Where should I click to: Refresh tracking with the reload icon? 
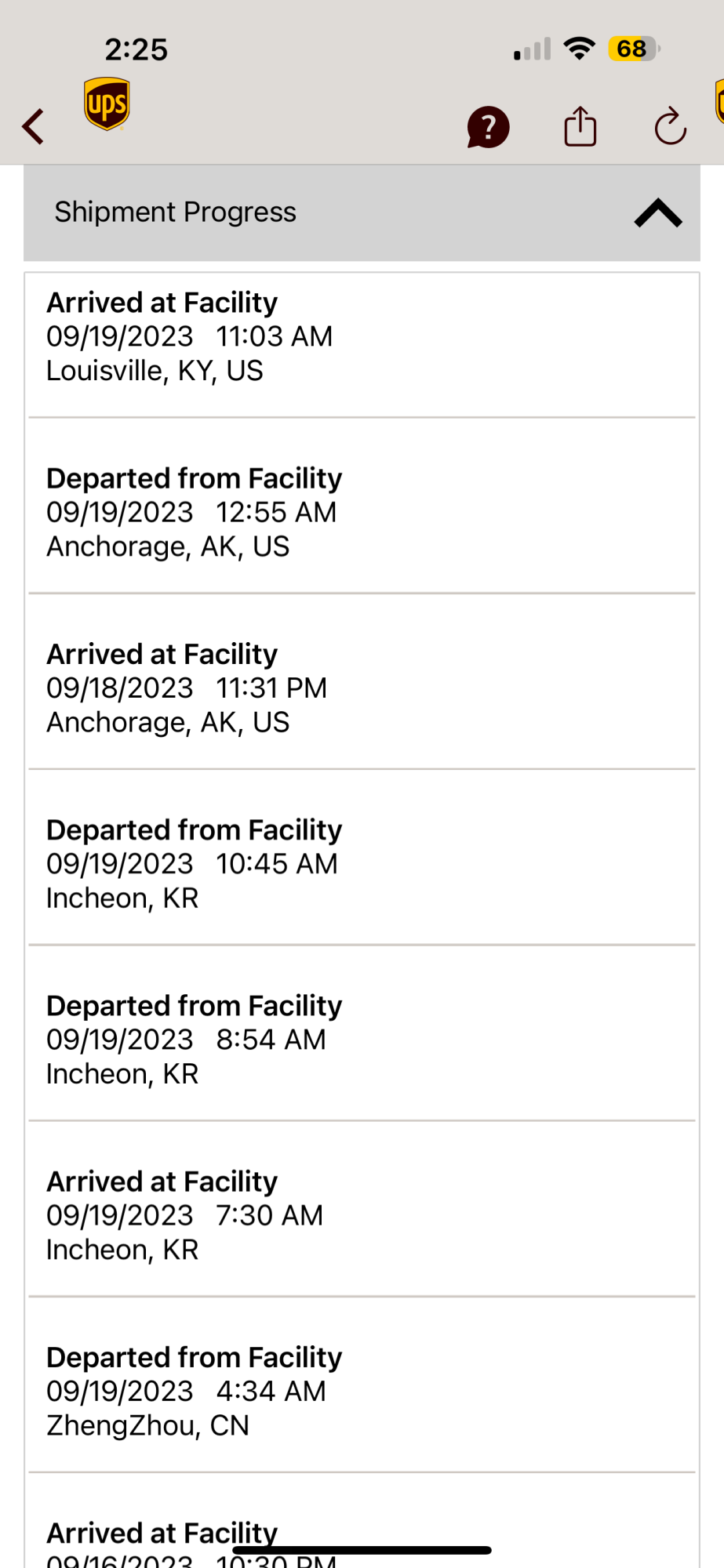[671, 126]
